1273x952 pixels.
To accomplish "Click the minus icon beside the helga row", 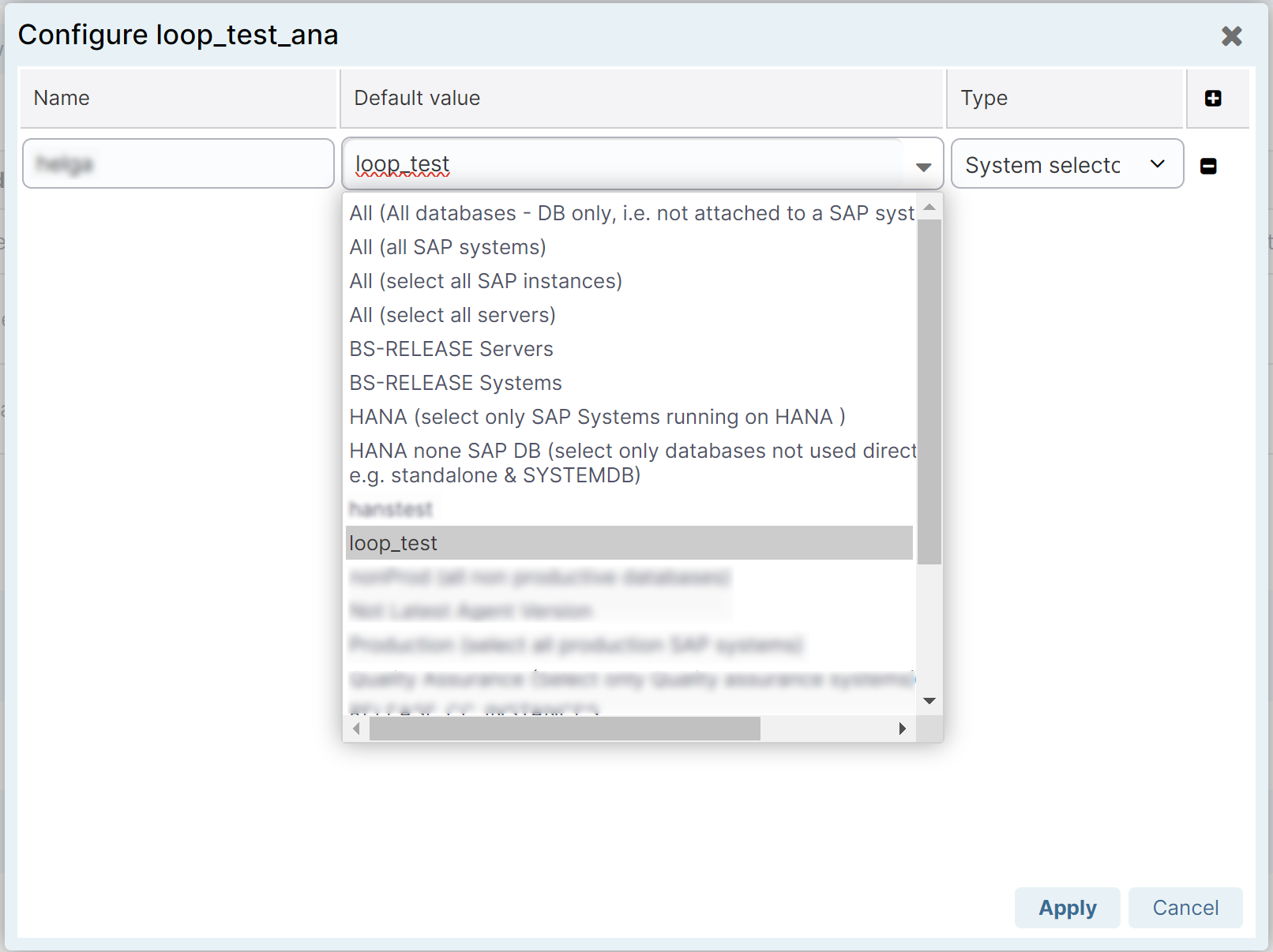I will [1208, 166].
